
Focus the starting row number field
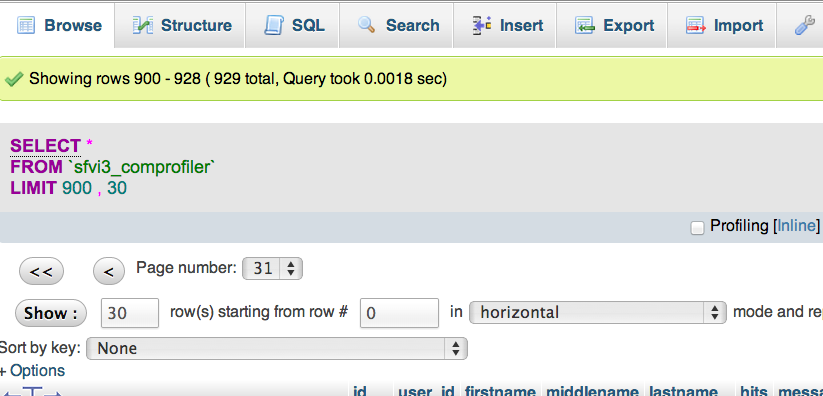[x=399, y=313]
